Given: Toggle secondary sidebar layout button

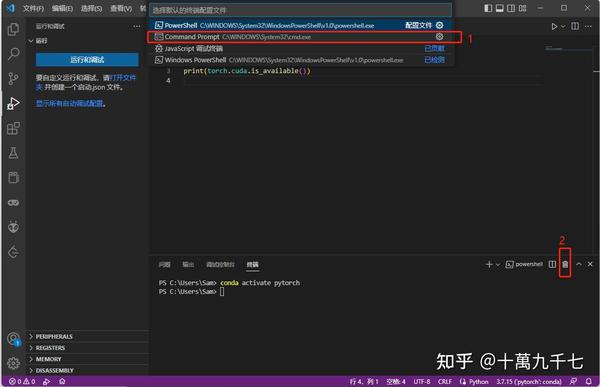Looking at the screenshot, I should (511, 8).
